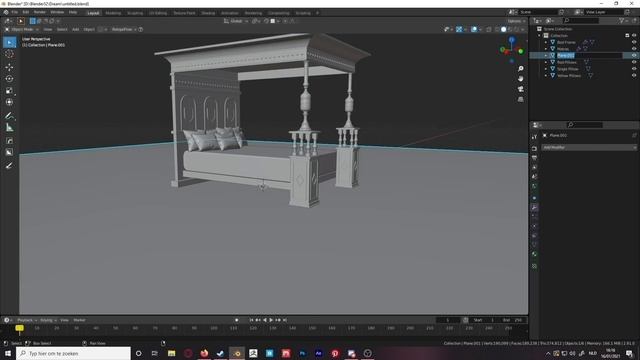The width and height of the screenshot is (640, 360).
Task: Hide Bed Frame object via eye icon
Action: 634,42
